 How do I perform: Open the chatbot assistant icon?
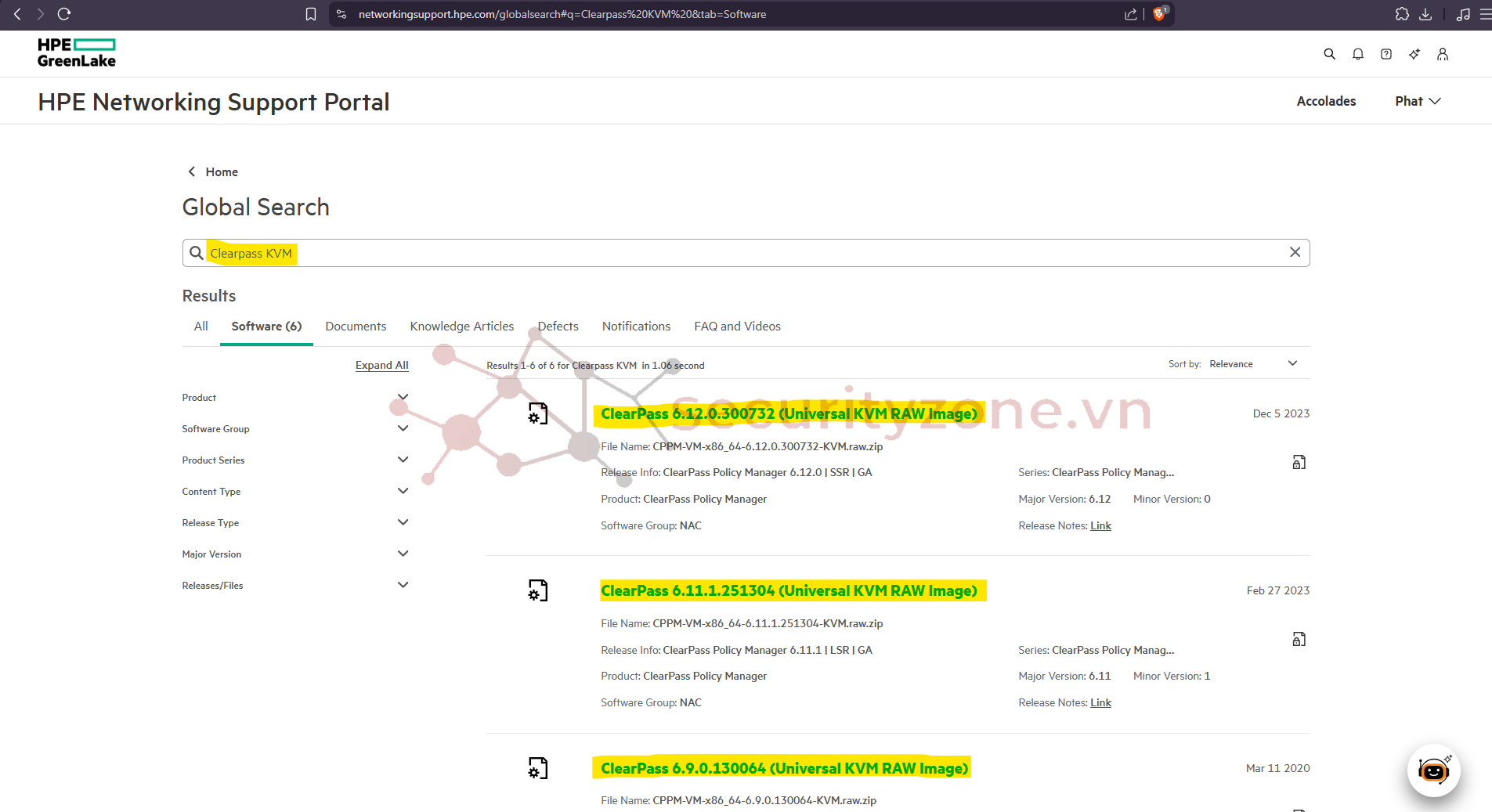1433,770
